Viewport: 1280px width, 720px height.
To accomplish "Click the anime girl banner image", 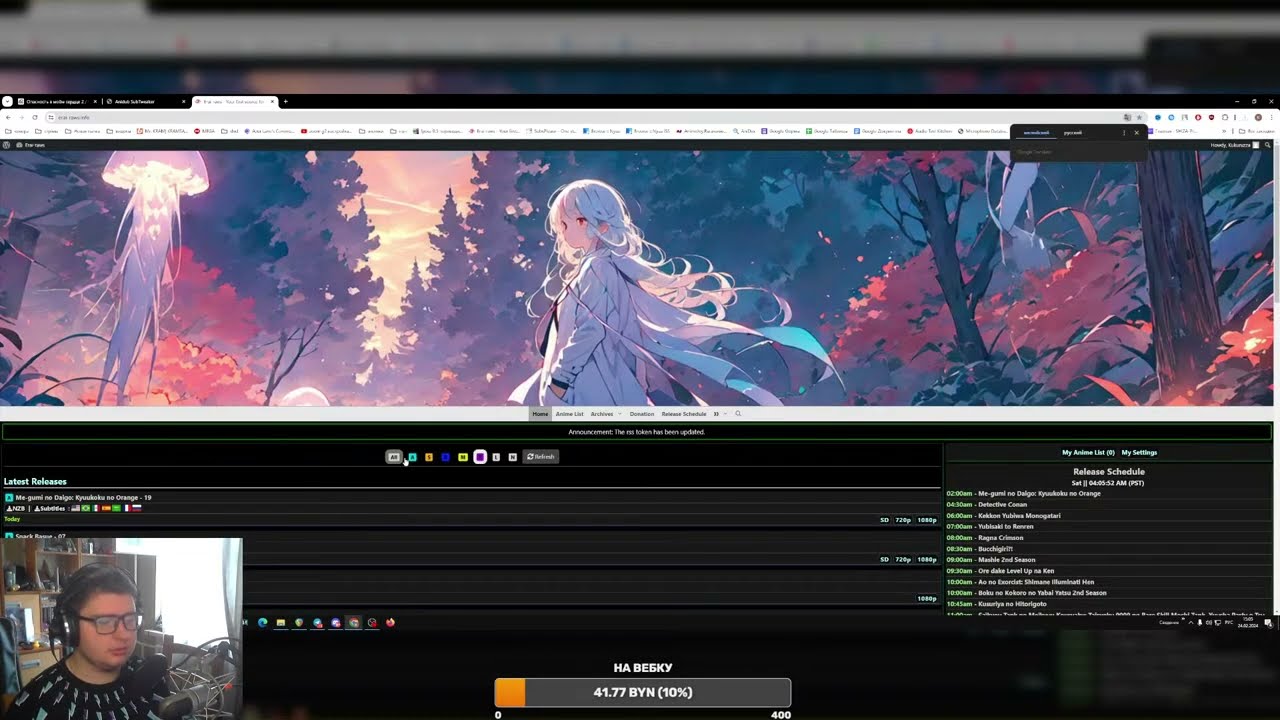I will 636,279.
